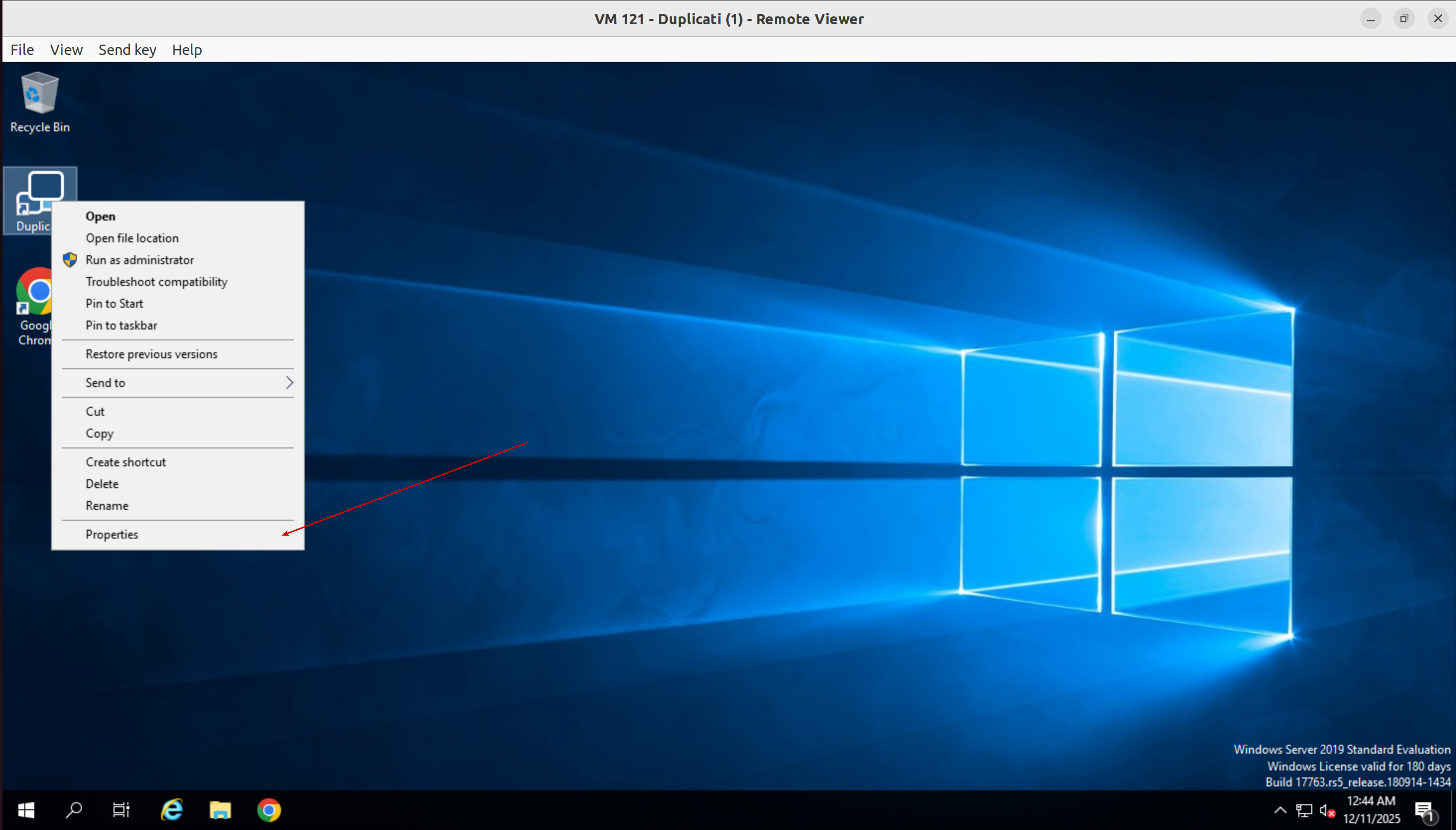Open the network tray icon

(x=1304, y=811)
